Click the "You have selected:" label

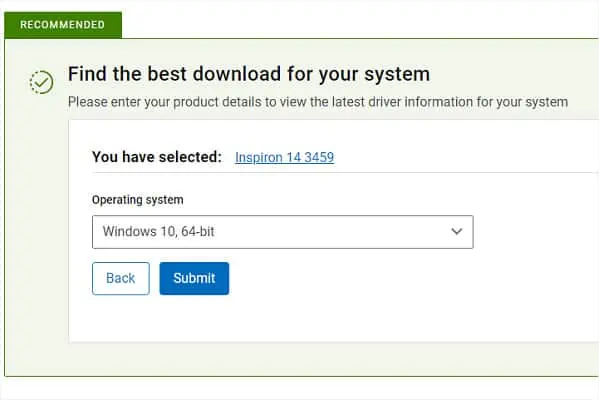click(157, 157)
